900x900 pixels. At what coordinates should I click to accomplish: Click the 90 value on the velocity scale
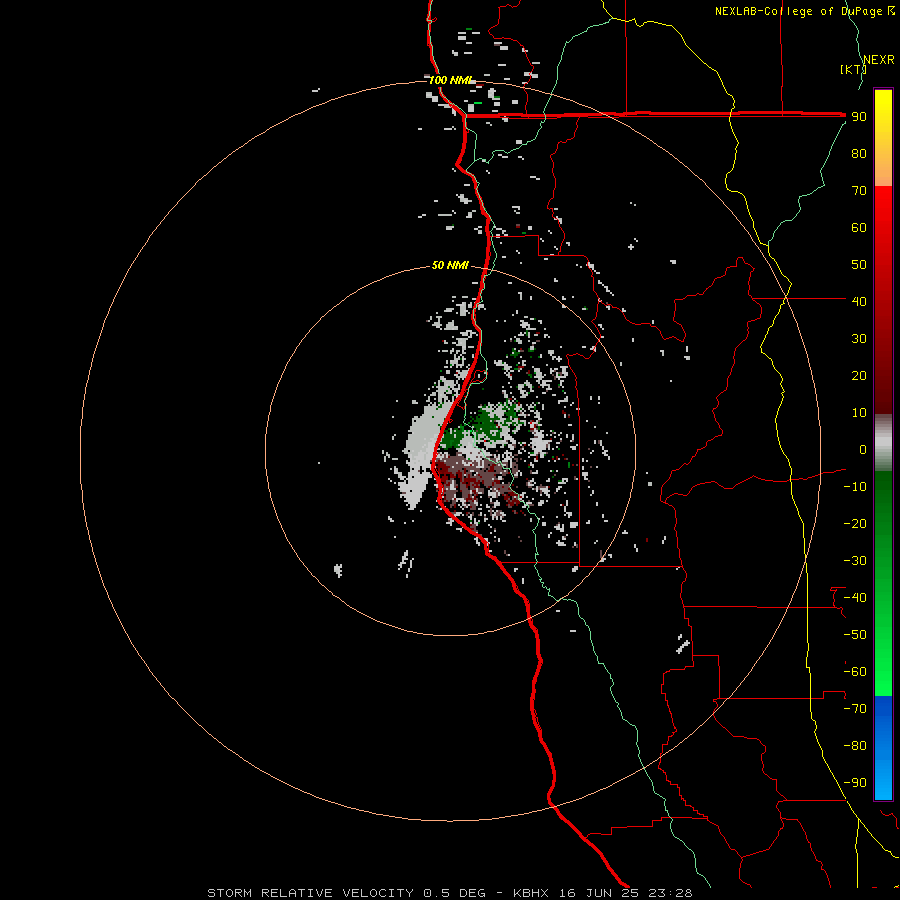tap(859, 117)
